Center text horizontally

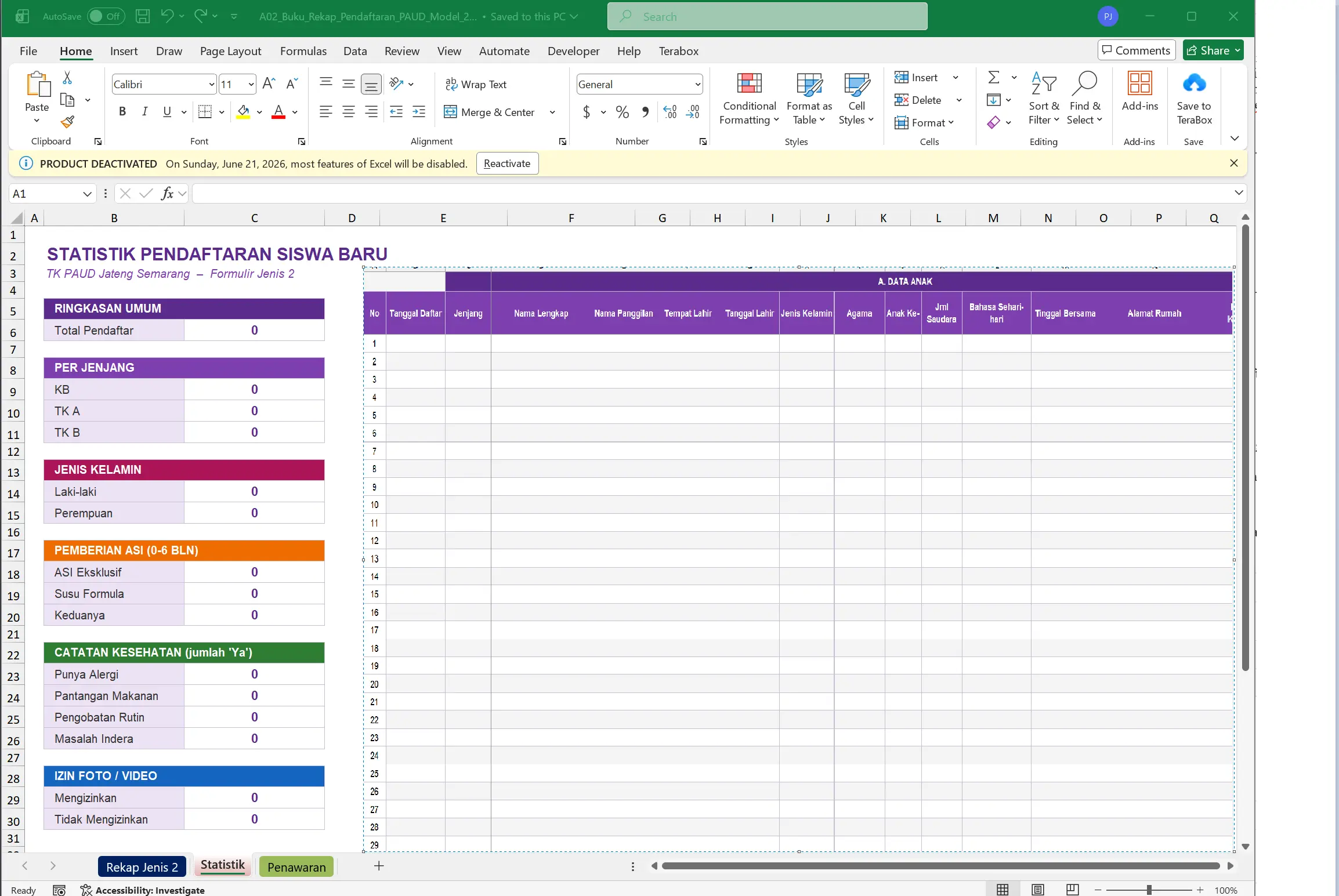pos(348,112)
